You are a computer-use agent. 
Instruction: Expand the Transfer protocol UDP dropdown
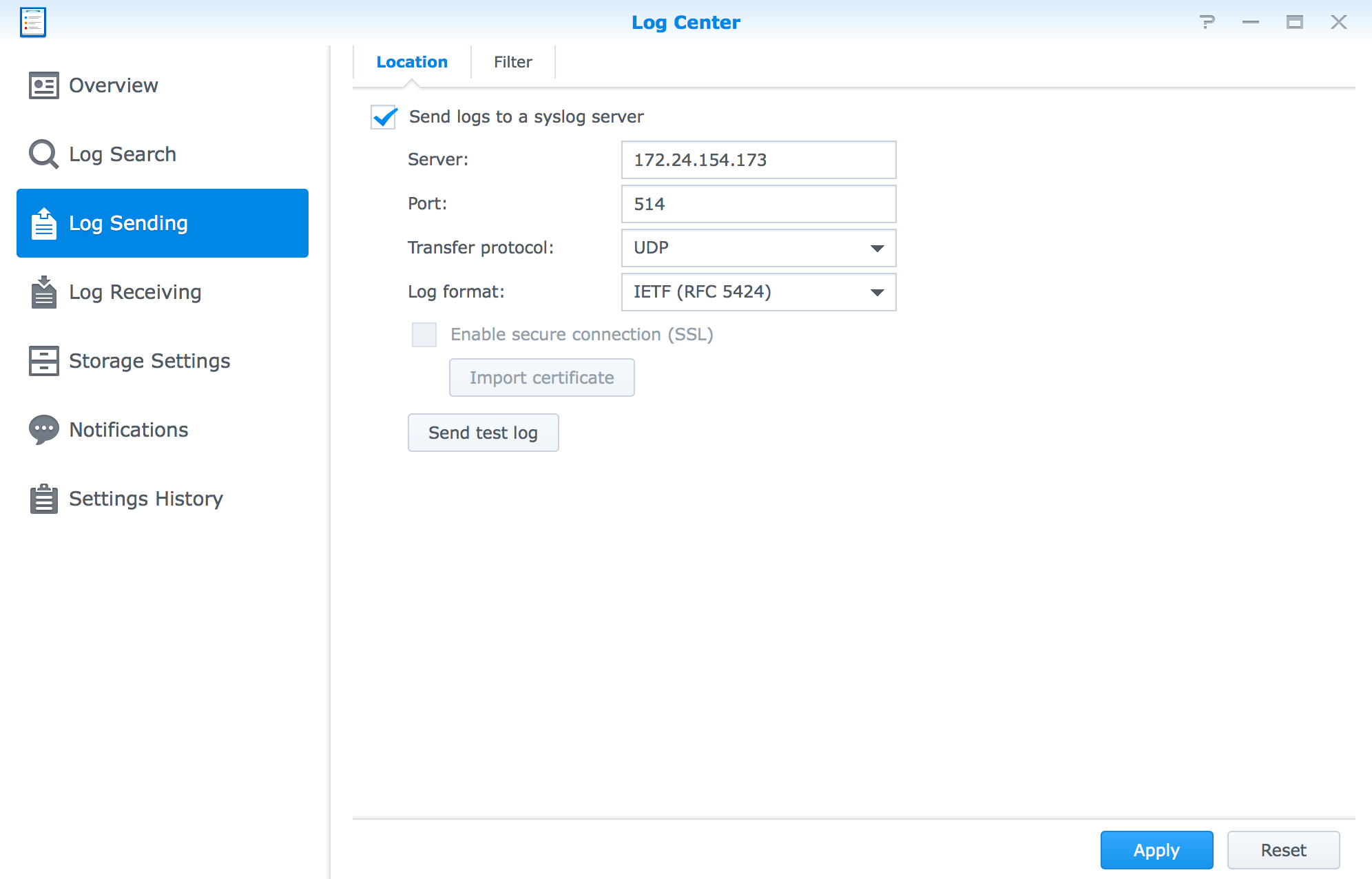coord(758,248)
